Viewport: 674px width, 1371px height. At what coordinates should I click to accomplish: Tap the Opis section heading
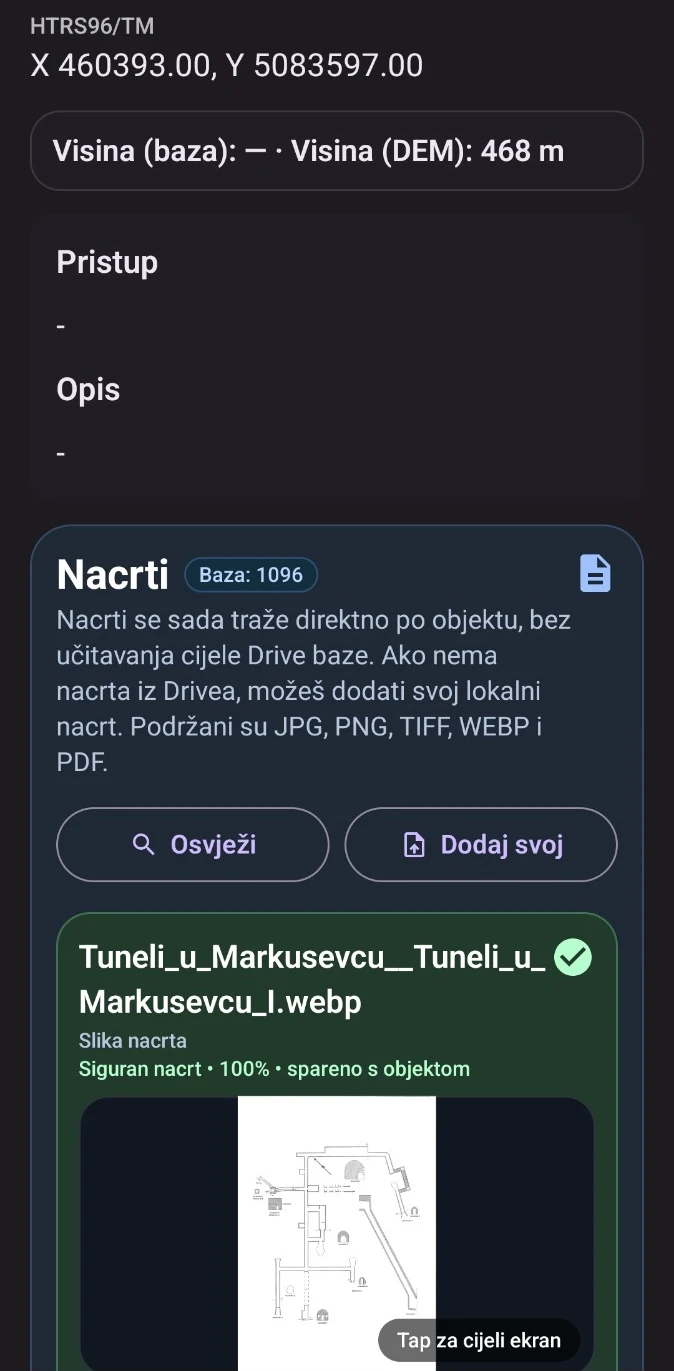coord(88,389)
